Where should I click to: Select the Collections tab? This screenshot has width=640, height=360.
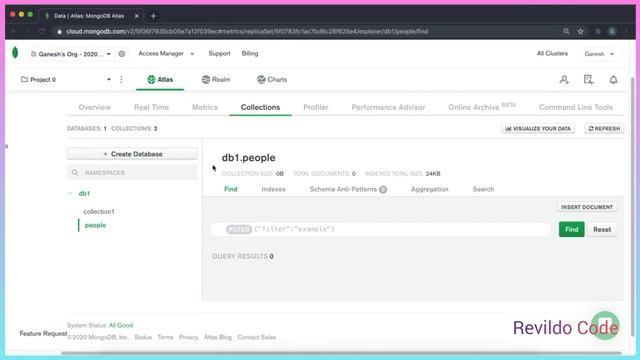pyautogui.click(x=260, y=107)
